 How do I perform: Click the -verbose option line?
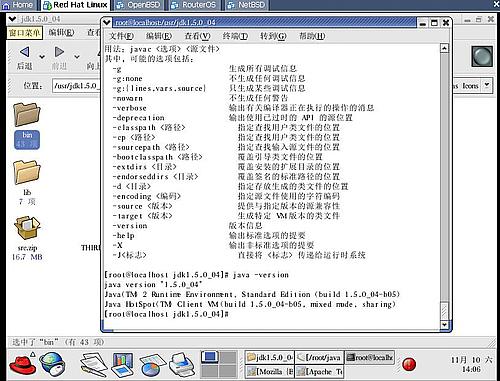pos(243,108)
